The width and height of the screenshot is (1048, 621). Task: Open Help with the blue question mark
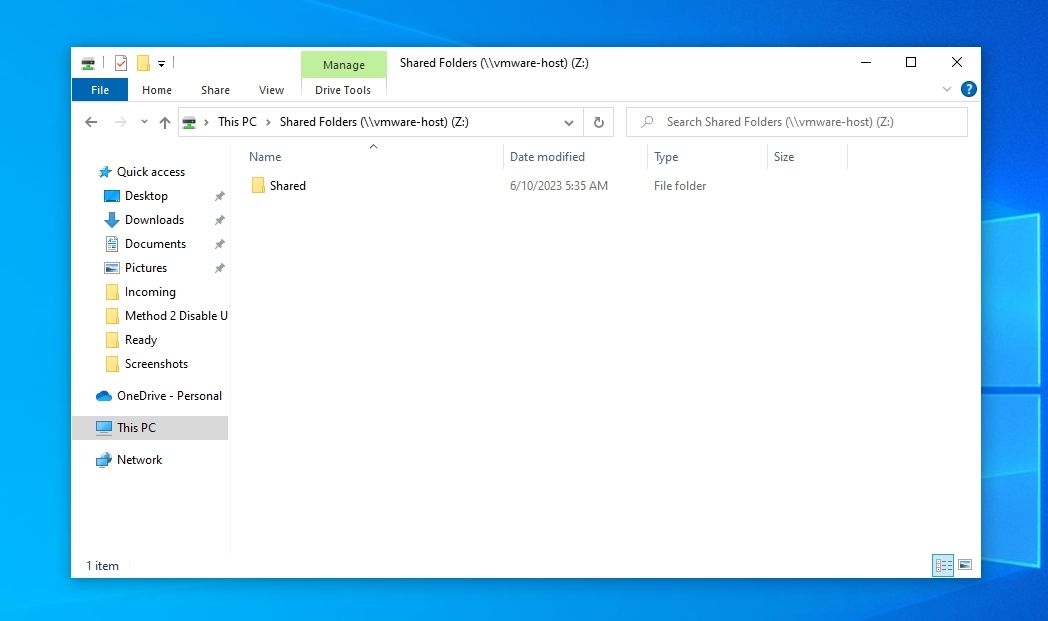[968, 89]
